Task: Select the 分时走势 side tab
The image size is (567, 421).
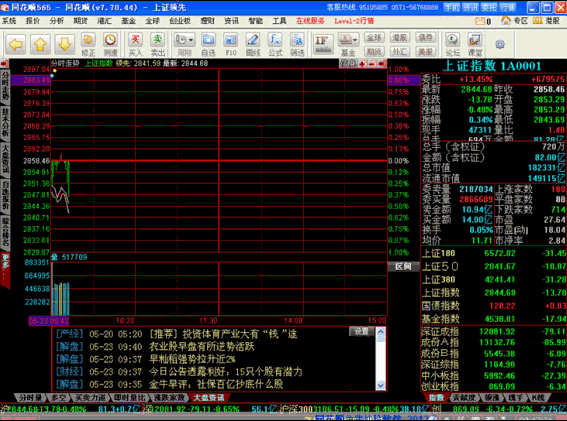Action: coord(5,86)
